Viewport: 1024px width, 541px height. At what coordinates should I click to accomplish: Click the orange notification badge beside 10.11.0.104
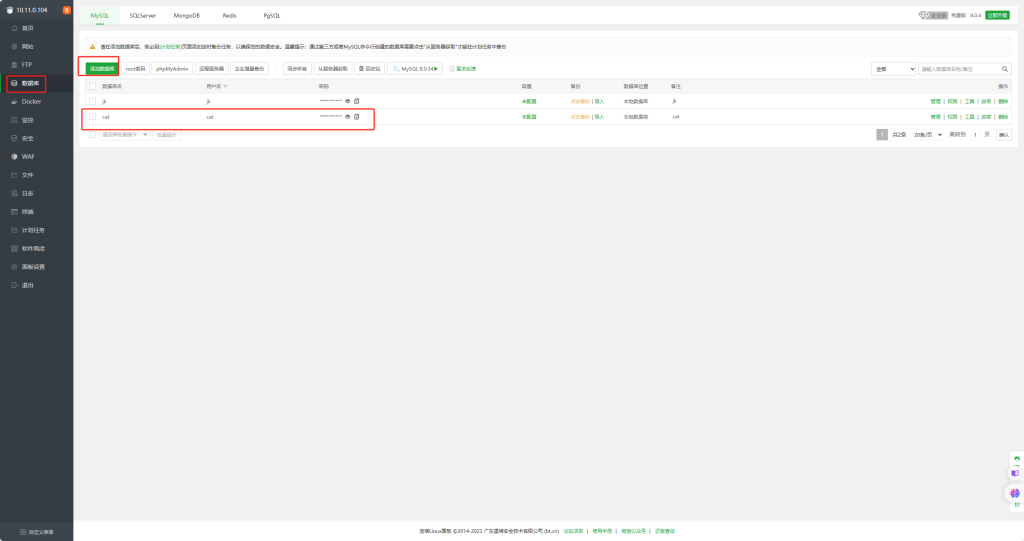[x=67, y=10]
